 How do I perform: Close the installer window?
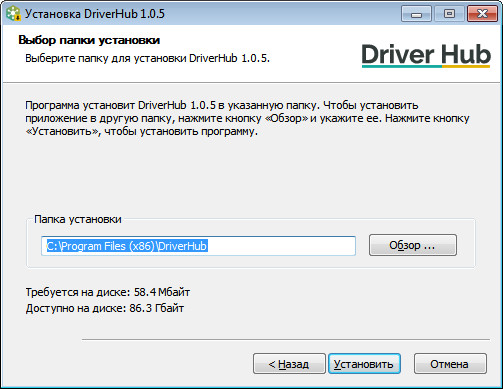tap(482, 14)
